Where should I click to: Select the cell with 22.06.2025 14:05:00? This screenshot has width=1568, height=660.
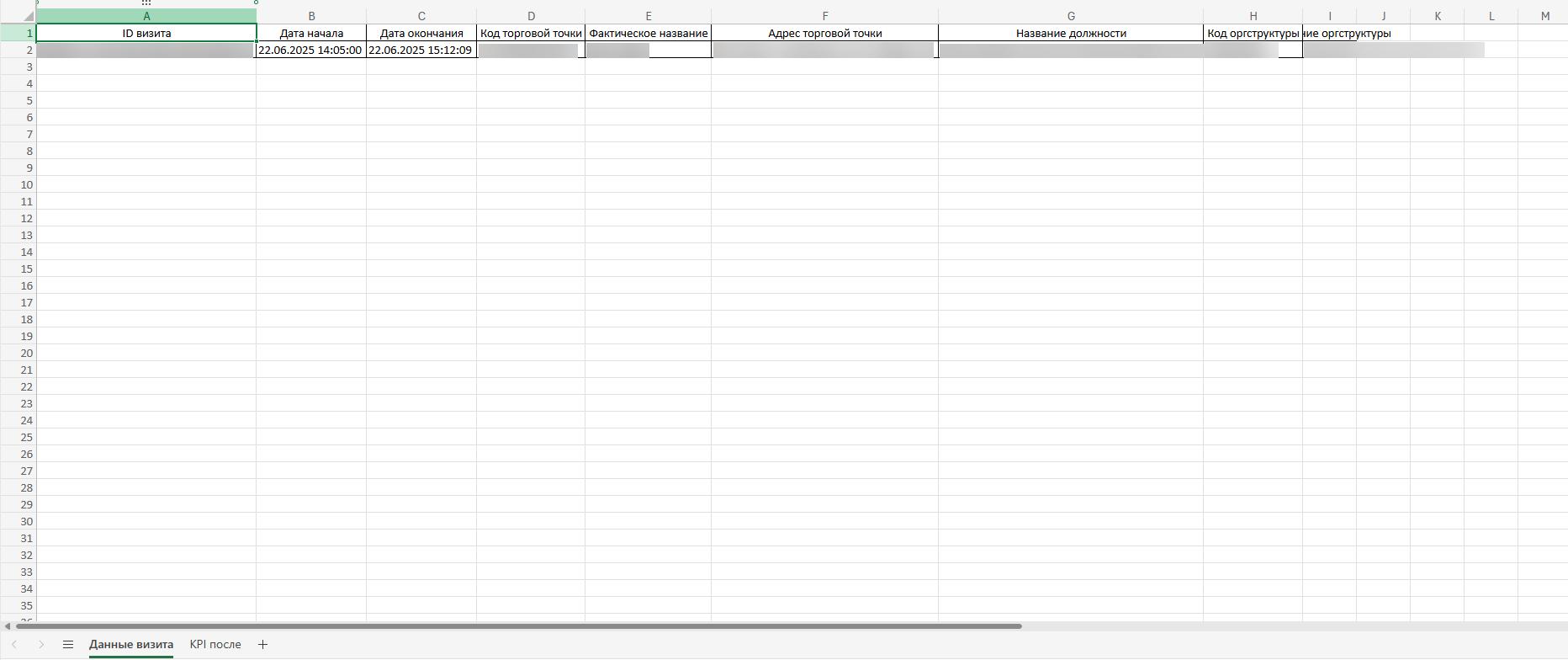pyautogui.click(x=311, y=50)
